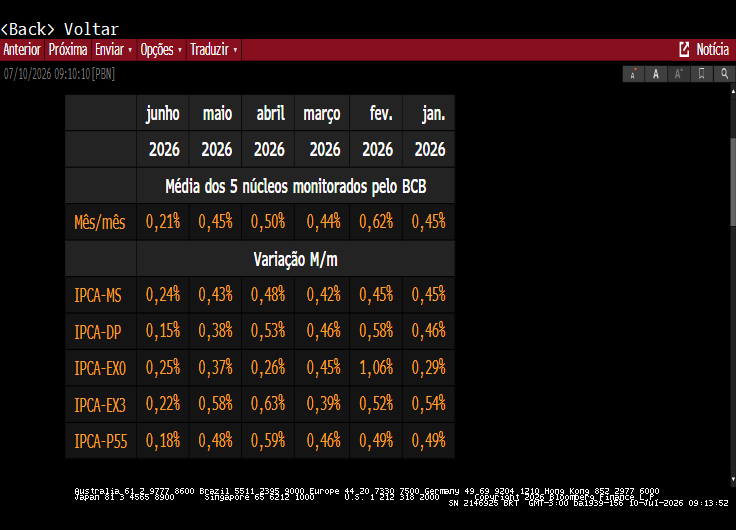
Task: Click Mês/mês abril value 0,50%
Action: tap(268, 222)
